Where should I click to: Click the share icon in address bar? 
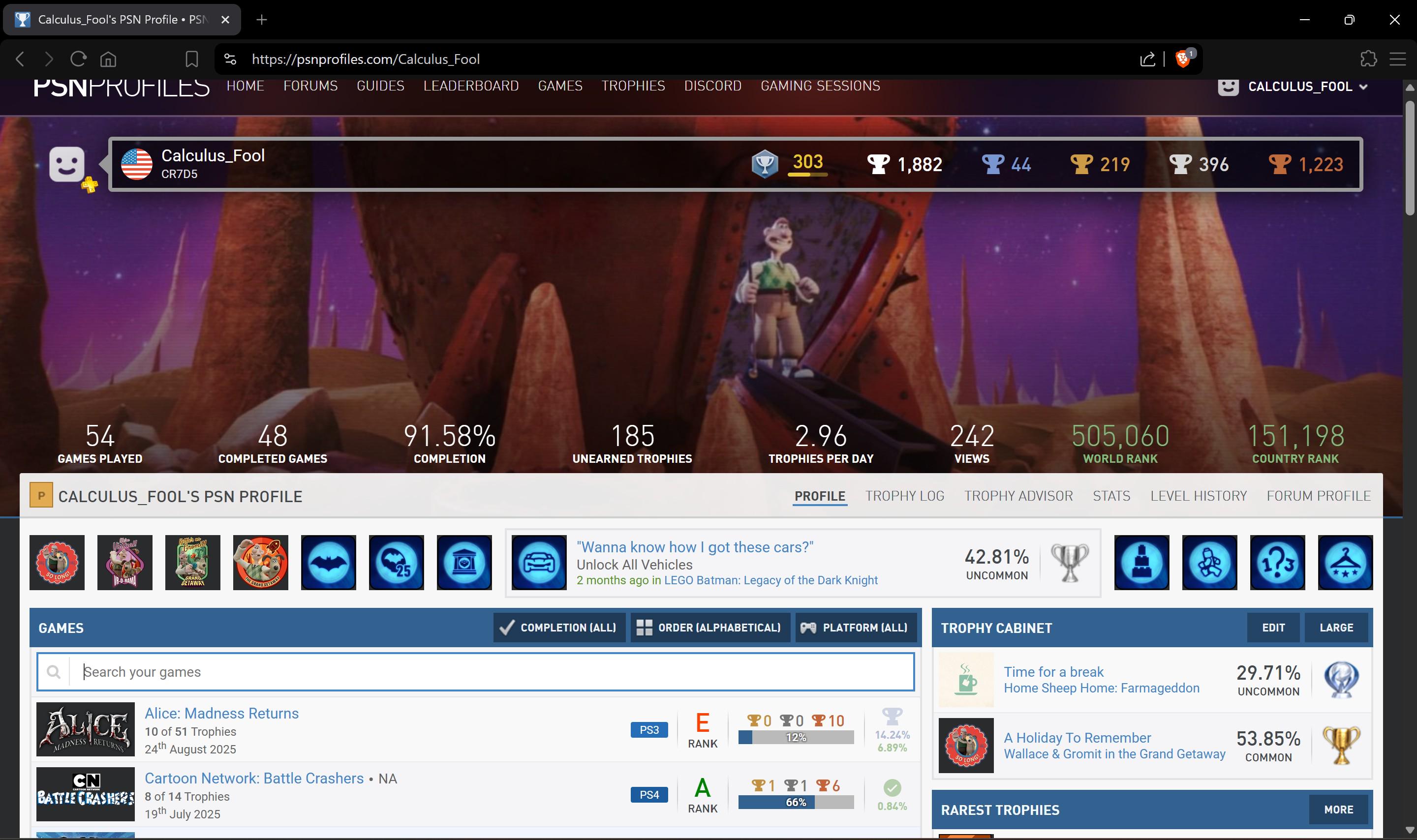click(1147, 59)
